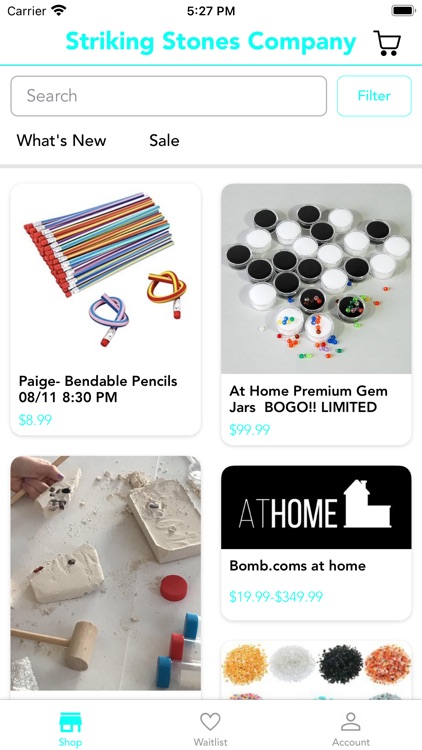
Task: Tap the battery status icon
Action: tap(403, 11)
